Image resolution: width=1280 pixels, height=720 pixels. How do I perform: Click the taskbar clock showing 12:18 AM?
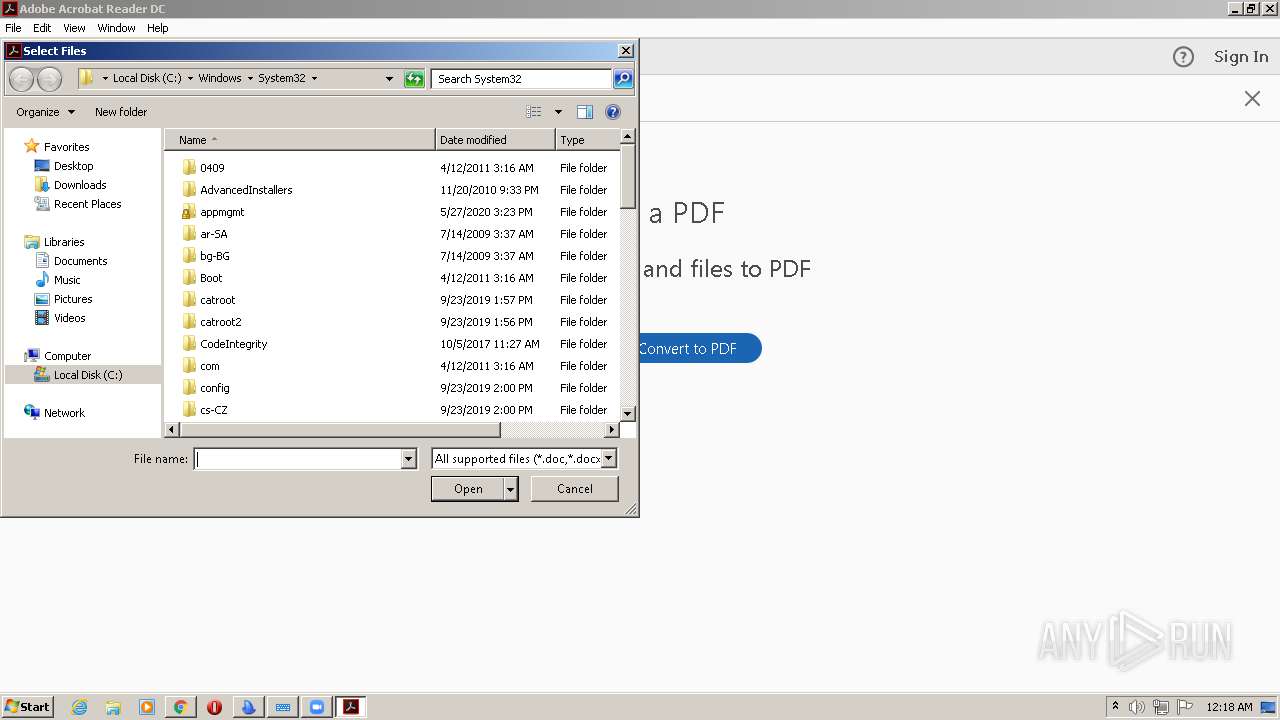point(1229,707)
